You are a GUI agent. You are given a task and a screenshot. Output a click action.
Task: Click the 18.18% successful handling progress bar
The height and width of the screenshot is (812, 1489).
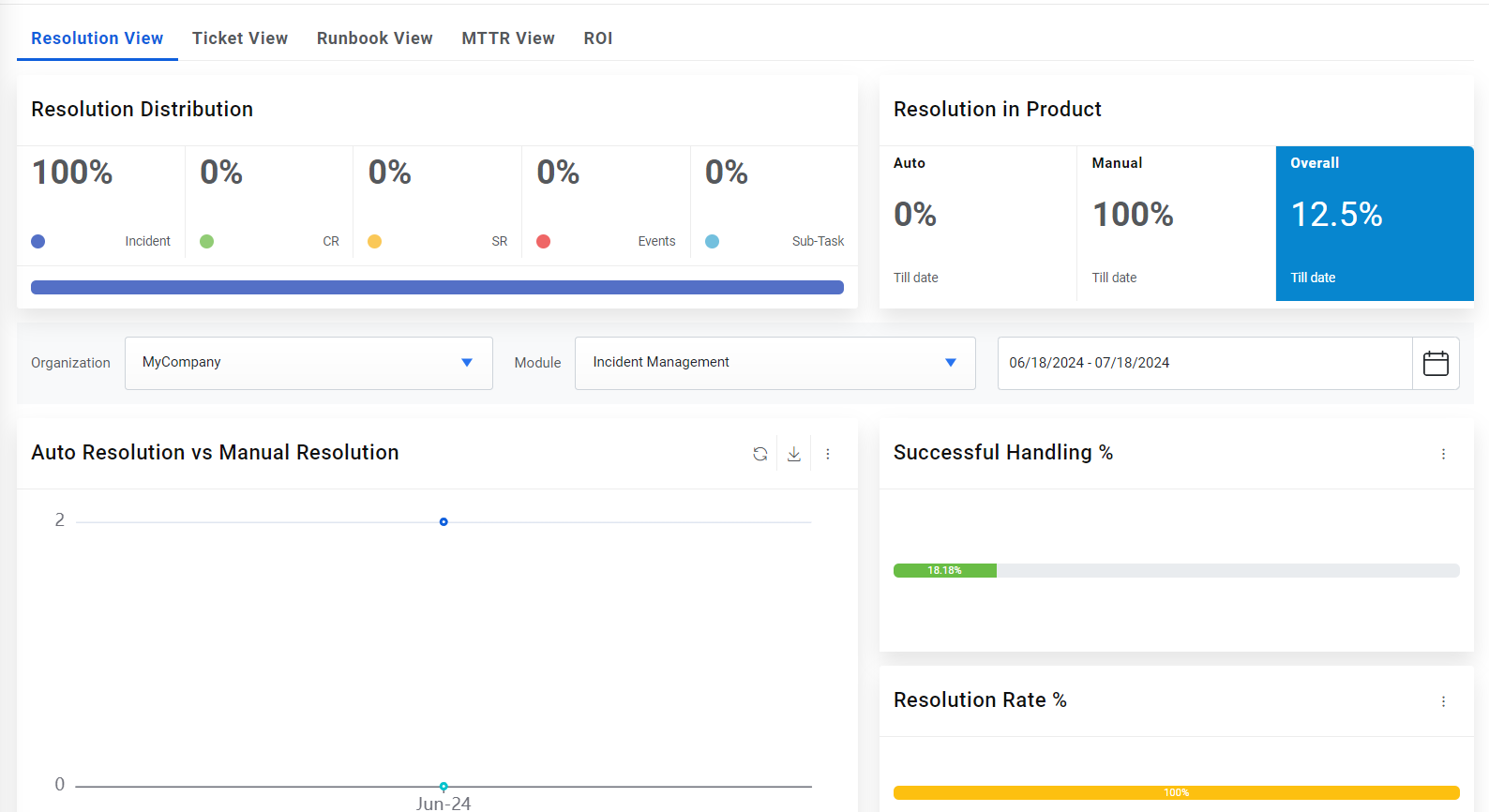945,570
